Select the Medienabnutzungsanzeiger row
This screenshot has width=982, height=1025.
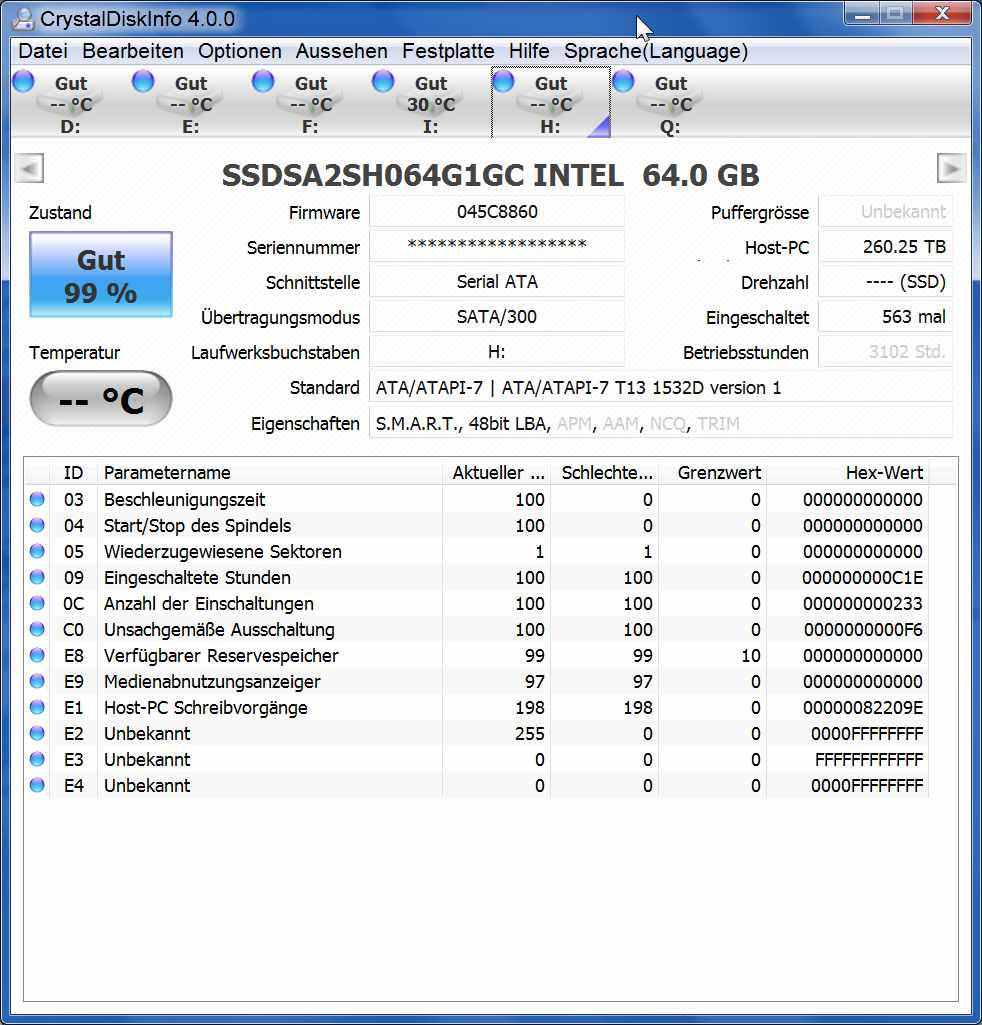pyautogui.click(x=477, y=682)
